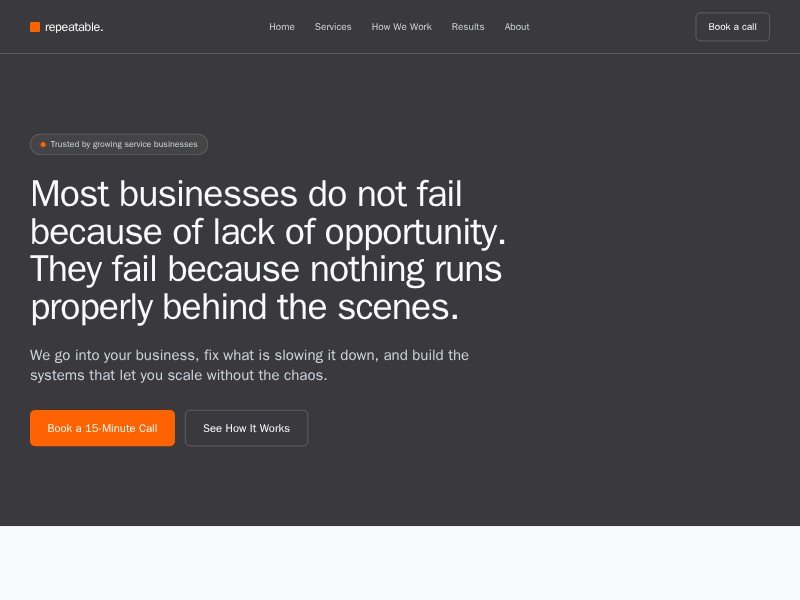This screenshot has width=800, height=600.
Task: Click the orange dot in the Trusted badge
Action: click(43, 145)
